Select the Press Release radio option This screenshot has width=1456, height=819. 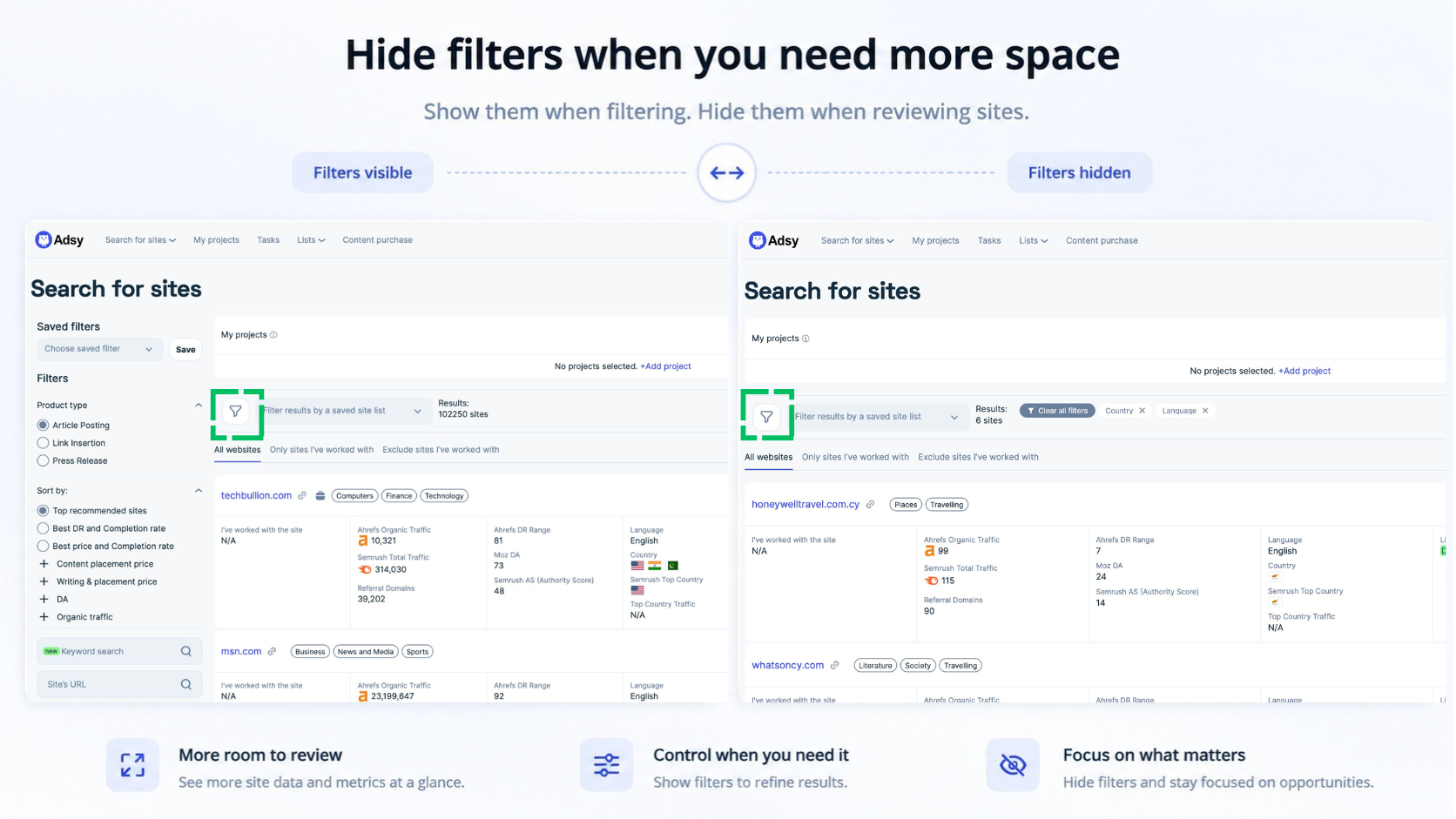(43, 461)
